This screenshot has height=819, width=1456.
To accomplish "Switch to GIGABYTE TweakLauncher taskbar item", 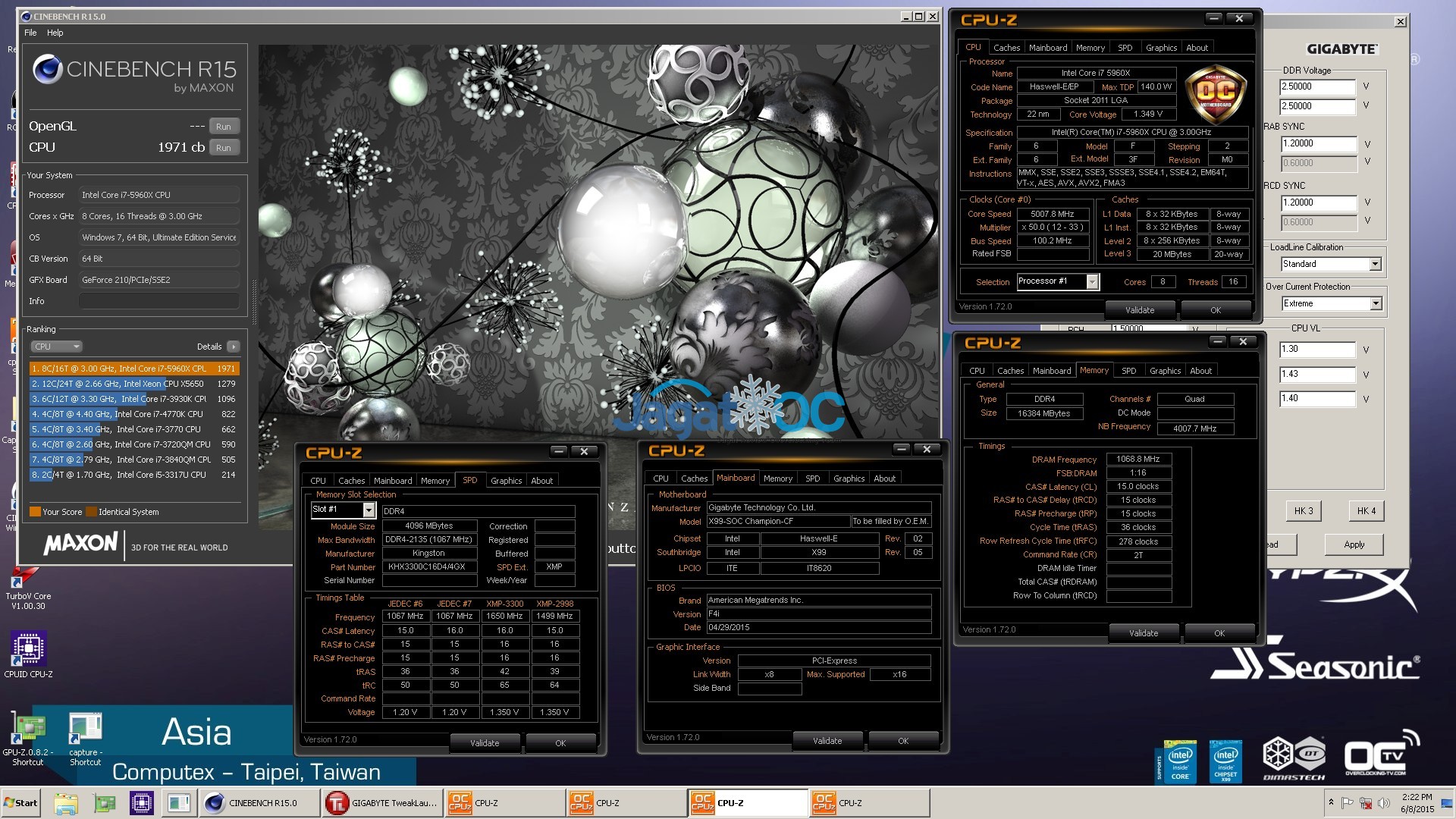I will click(381, 803).
